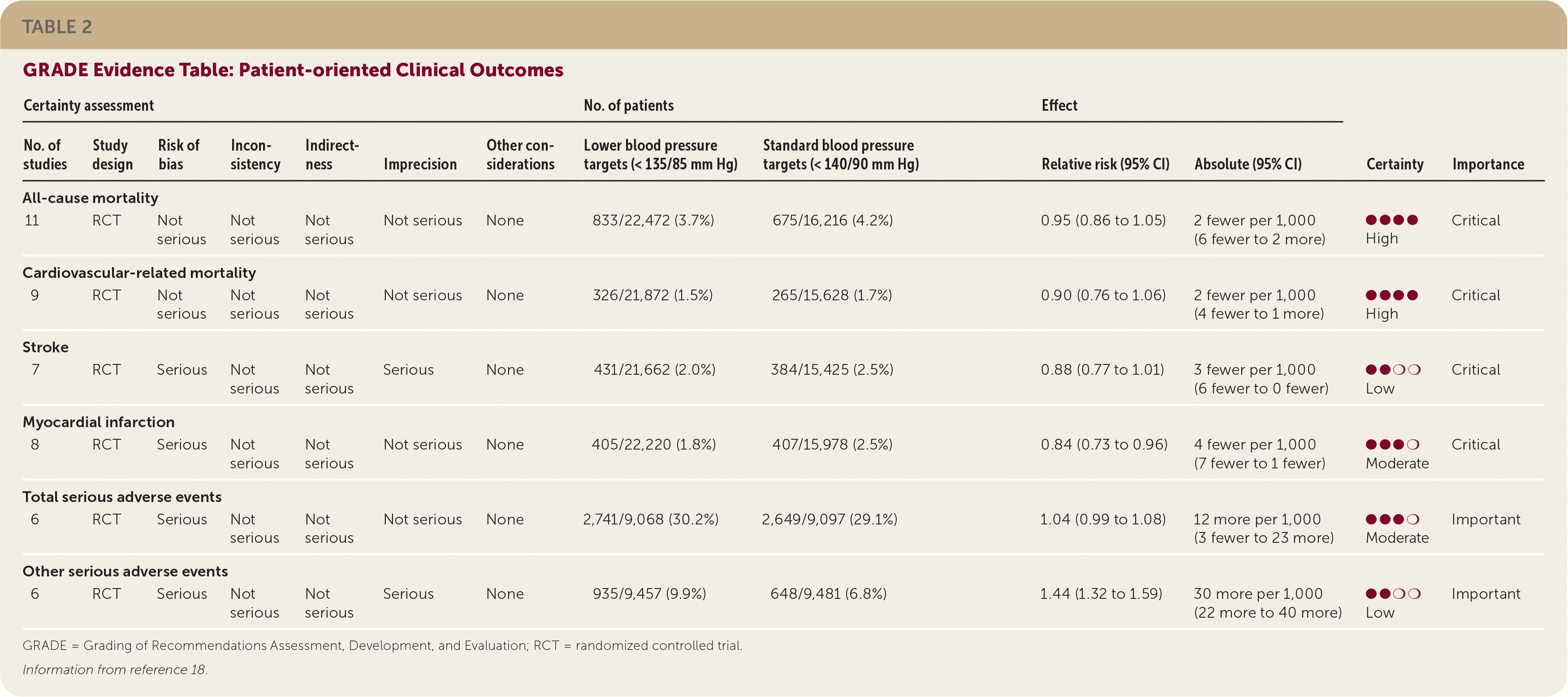
Task: Click the Importance column header
Action: [x=1488, y=164]
